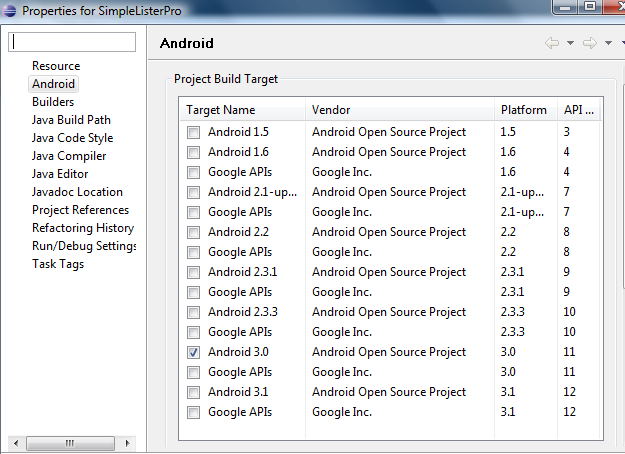This screenshot has height=454, width=625.
Task: Open the back history dropdown arrow
Action: point(570,43)
